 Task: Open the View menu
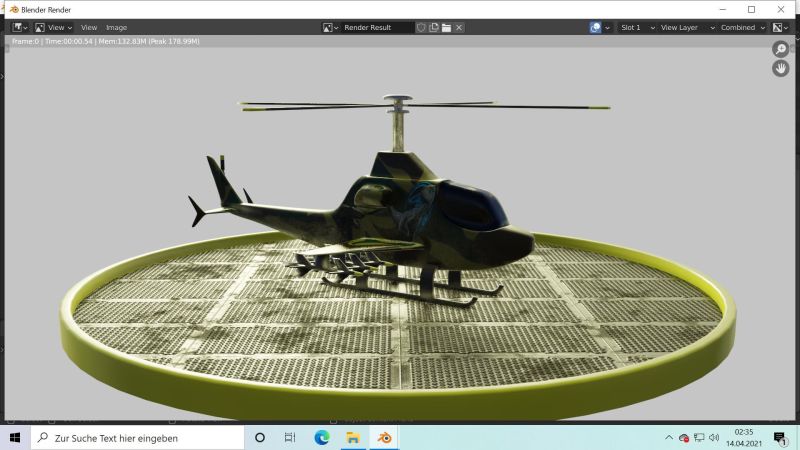pos(89,28)
